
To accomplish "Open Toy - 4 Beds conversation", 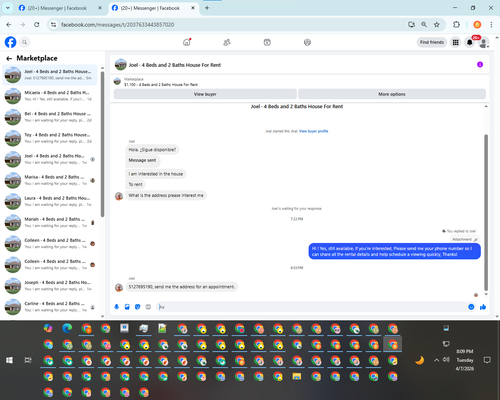I will pos(50,138).
